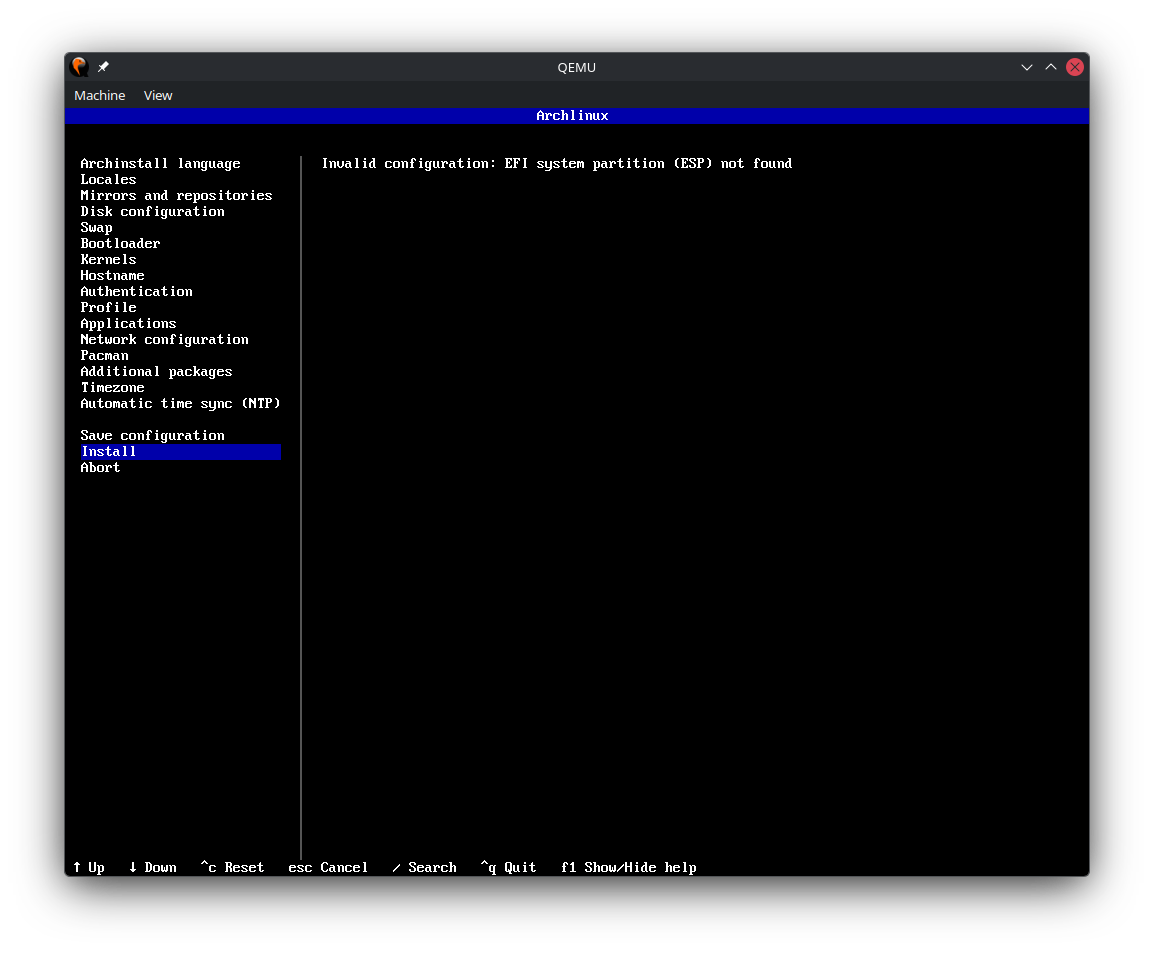This screenshot has width=1154, height=953.
Task: Open the Machine menu
Action: click(x=99, y=96)
